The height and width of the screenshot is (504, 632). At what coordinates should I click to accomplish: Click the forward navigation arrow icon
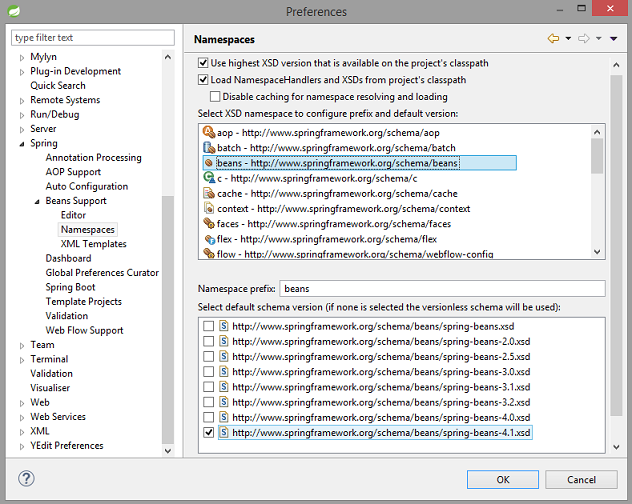click(x=584, y=38)
